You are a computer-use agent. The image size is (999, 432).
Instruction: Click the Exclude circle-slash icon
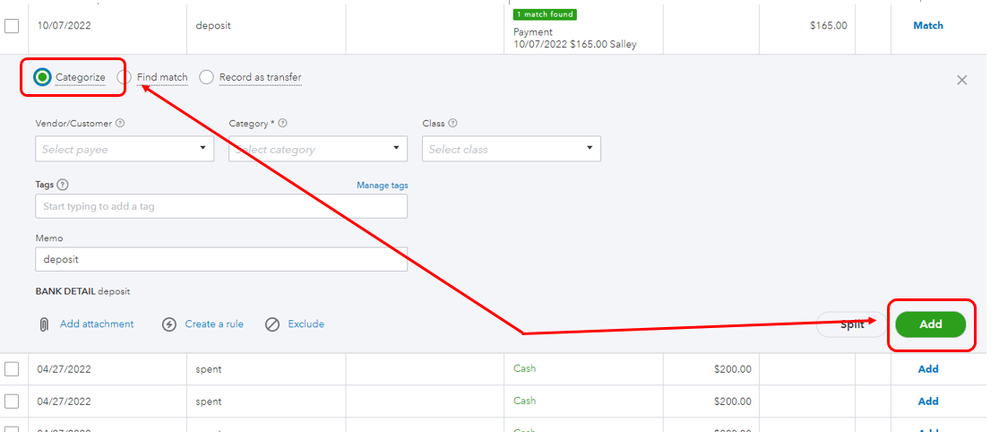(272, 324)
